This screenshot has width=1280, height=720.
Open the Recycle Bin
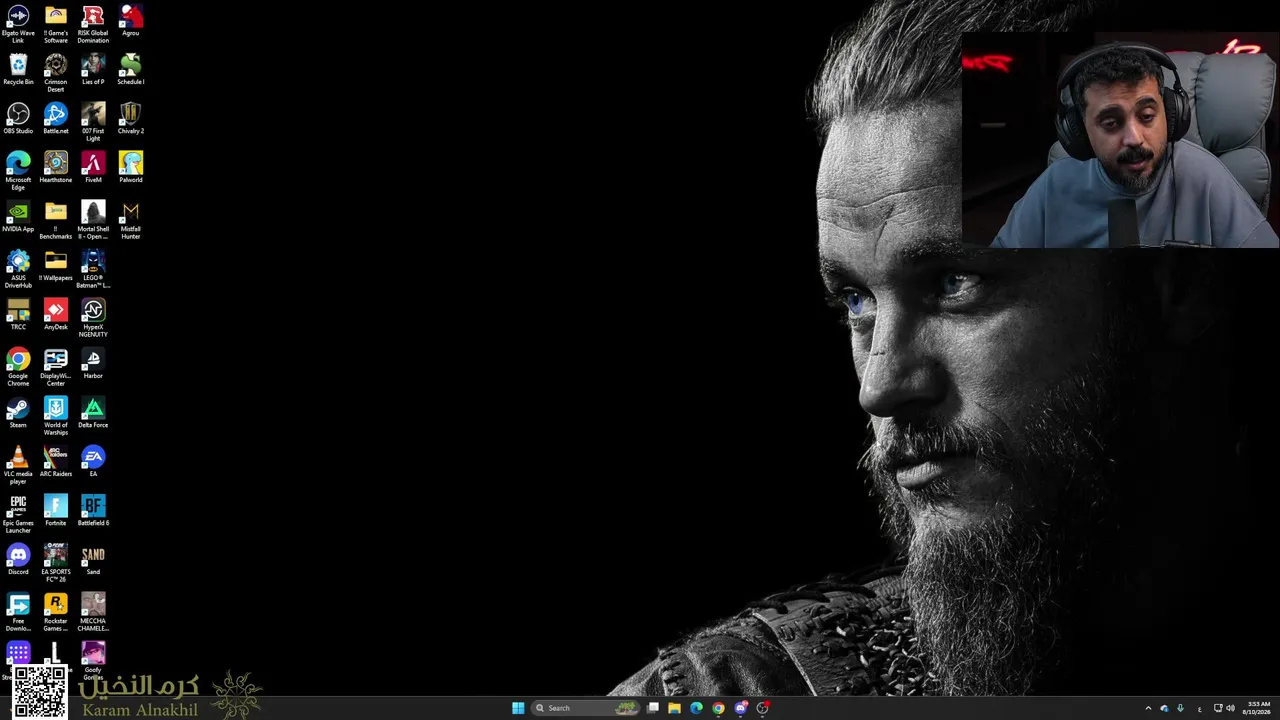click(18, 70)
